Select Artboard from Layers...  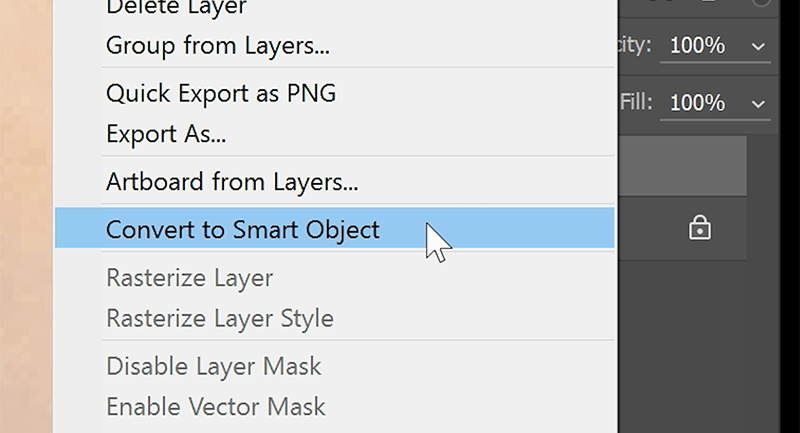[x=232, y=183]
